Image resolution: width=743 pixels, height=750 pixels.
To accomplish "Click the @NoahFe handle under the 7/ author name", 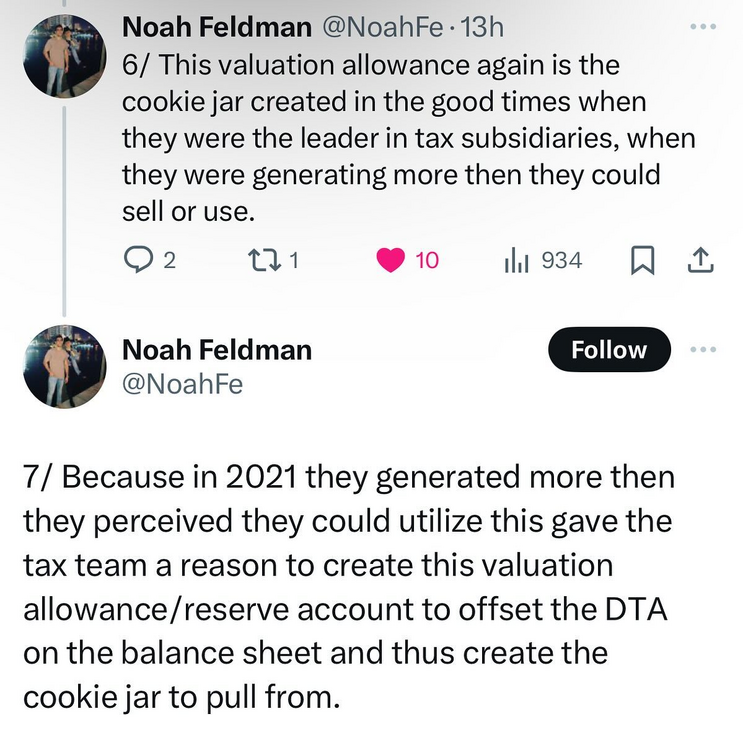I will [182, 383].
